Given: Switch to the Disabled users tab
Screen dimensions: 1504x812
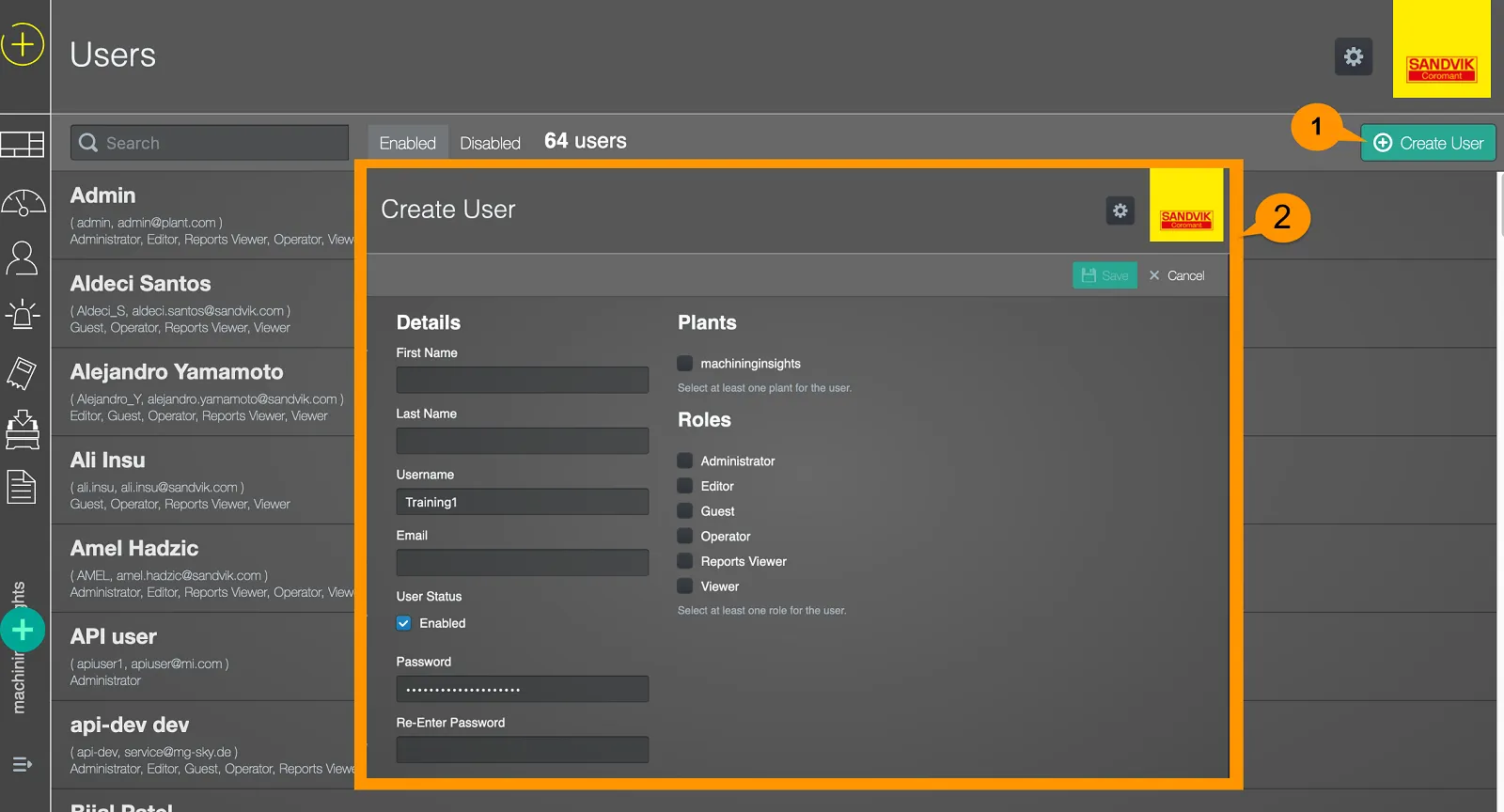Looking at the screenshot, I should (490, 143).
